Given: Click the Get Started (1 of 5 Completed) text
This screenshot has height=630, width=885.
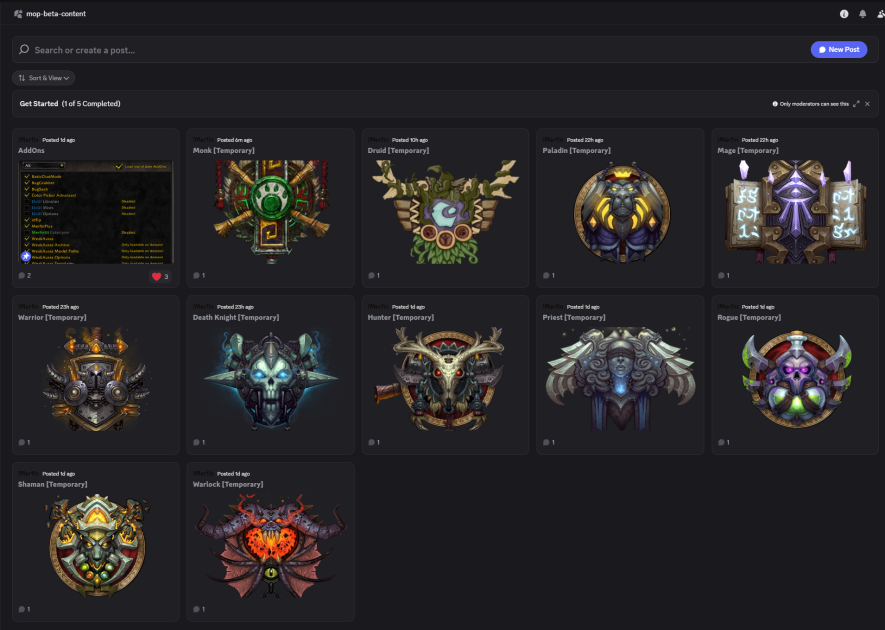Looking at the screenshot, I should (x=70, y=104).
